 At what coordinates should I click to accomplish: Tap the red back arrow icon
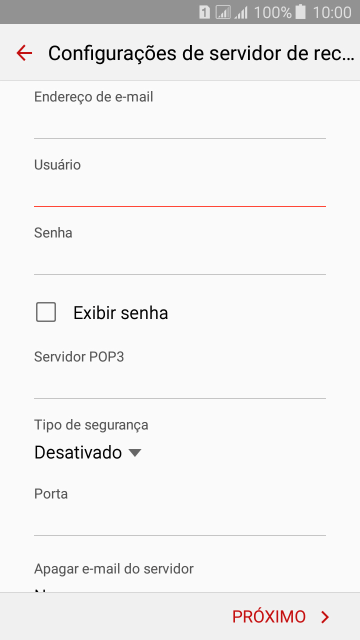point(24,53)
